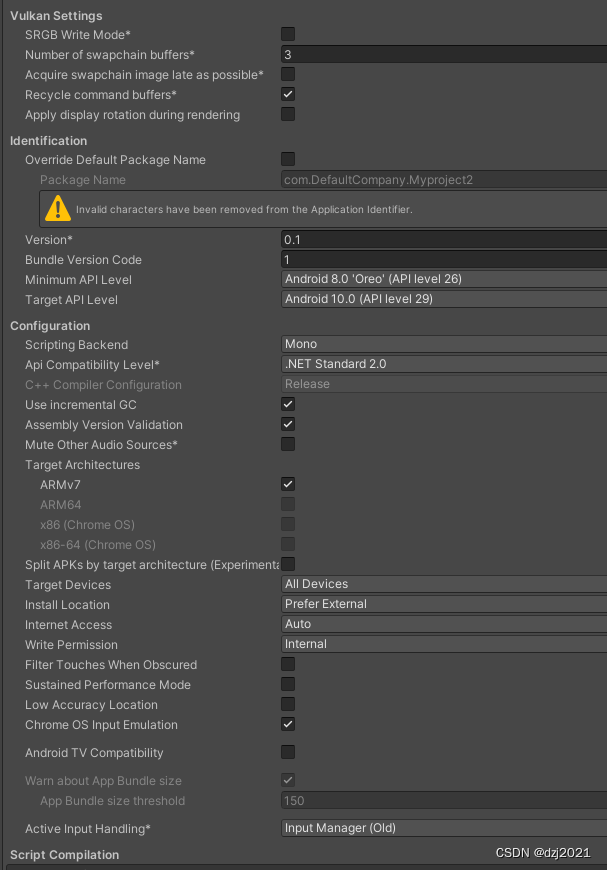Uncheck the ARMv7 target architecture
The image size is (607, 870).
tap(288, 484)
